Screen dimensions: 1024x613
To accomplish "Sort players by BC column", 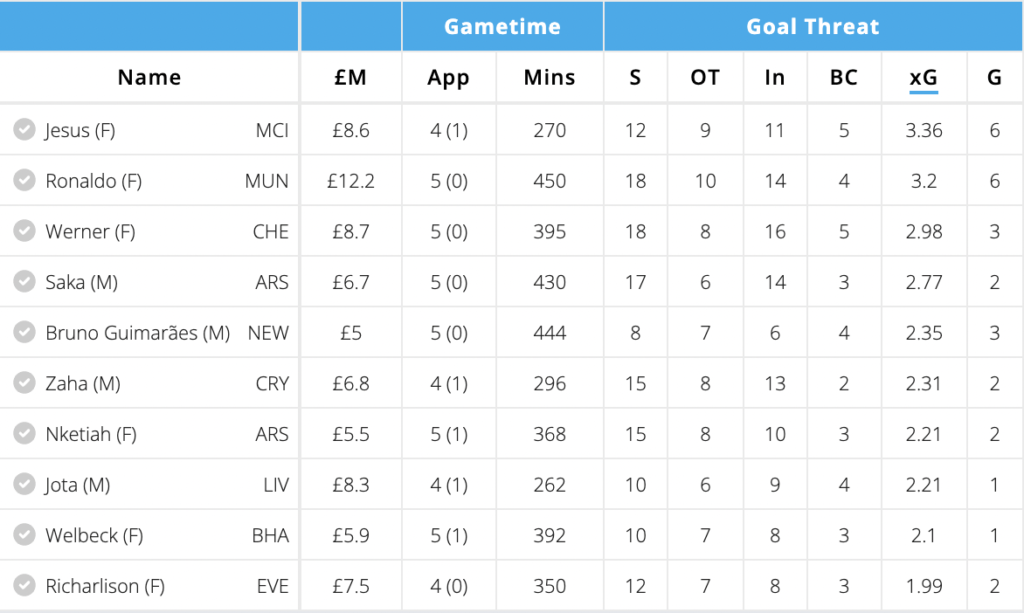I will (x=845, y=76).
